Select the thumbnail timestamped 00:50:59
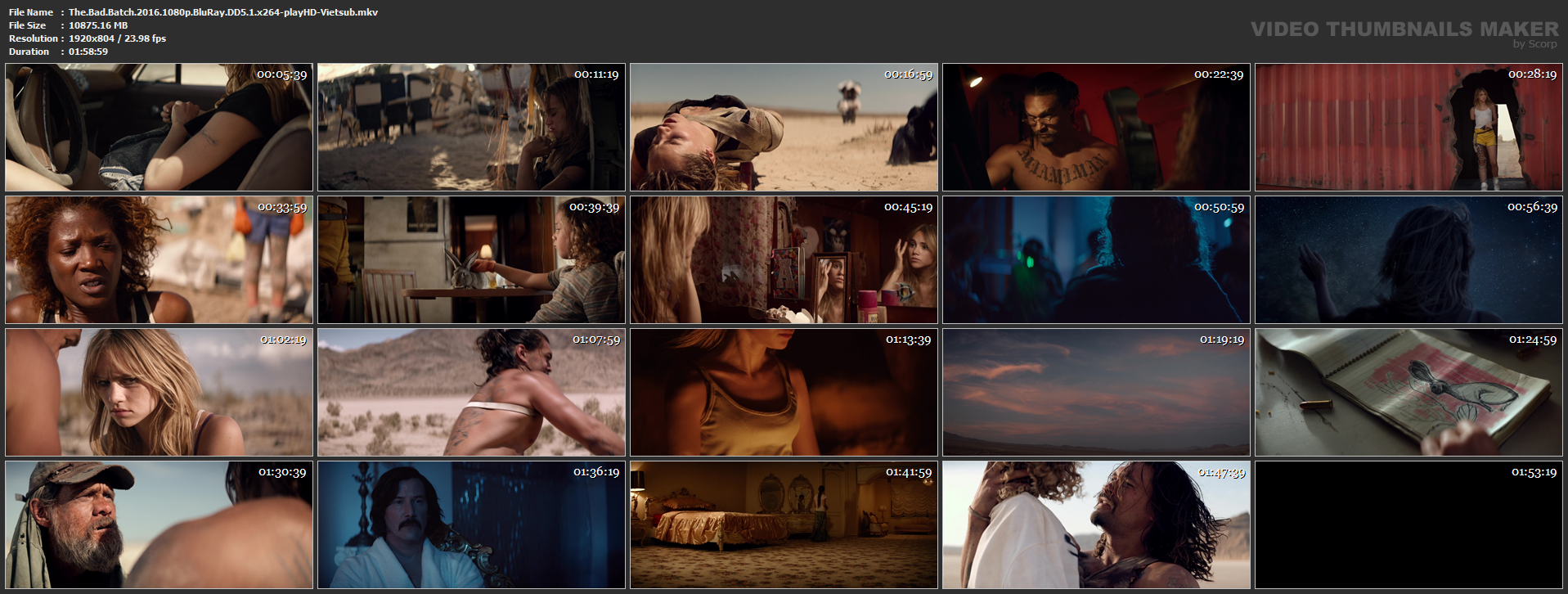Screen dimensions: 1568x594 [x=1096, y=260]
